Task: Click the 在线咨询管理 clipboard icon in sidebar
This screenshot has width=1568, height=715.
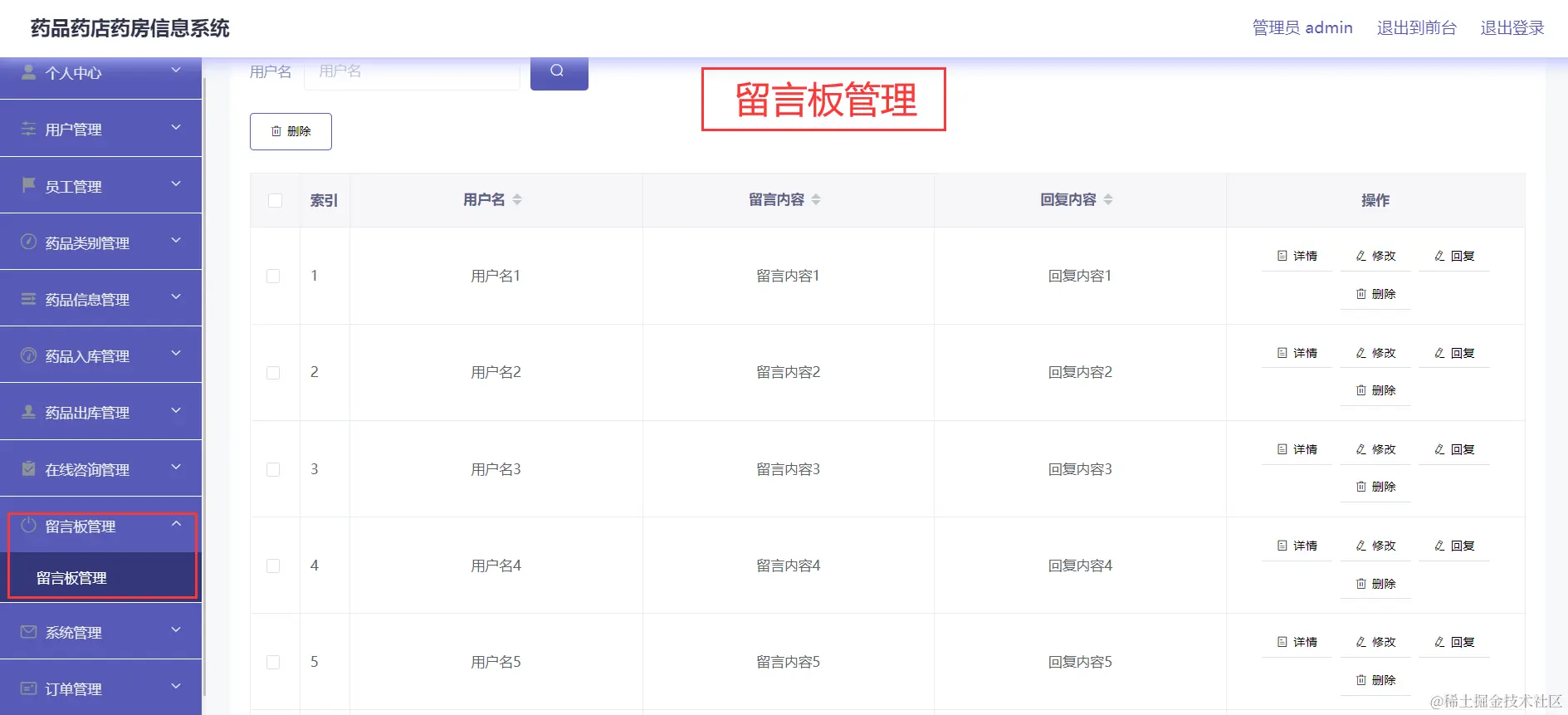Action: coord(28,468)
